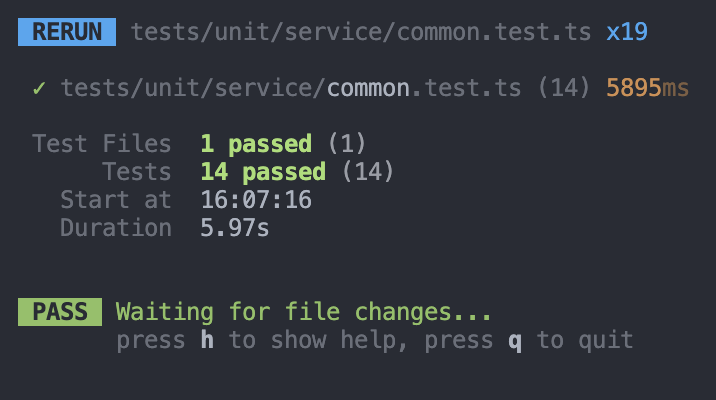This screenshot has width=716, height=400.
Task: Click the Waiting for file changes message
Action: click(304, 313)
